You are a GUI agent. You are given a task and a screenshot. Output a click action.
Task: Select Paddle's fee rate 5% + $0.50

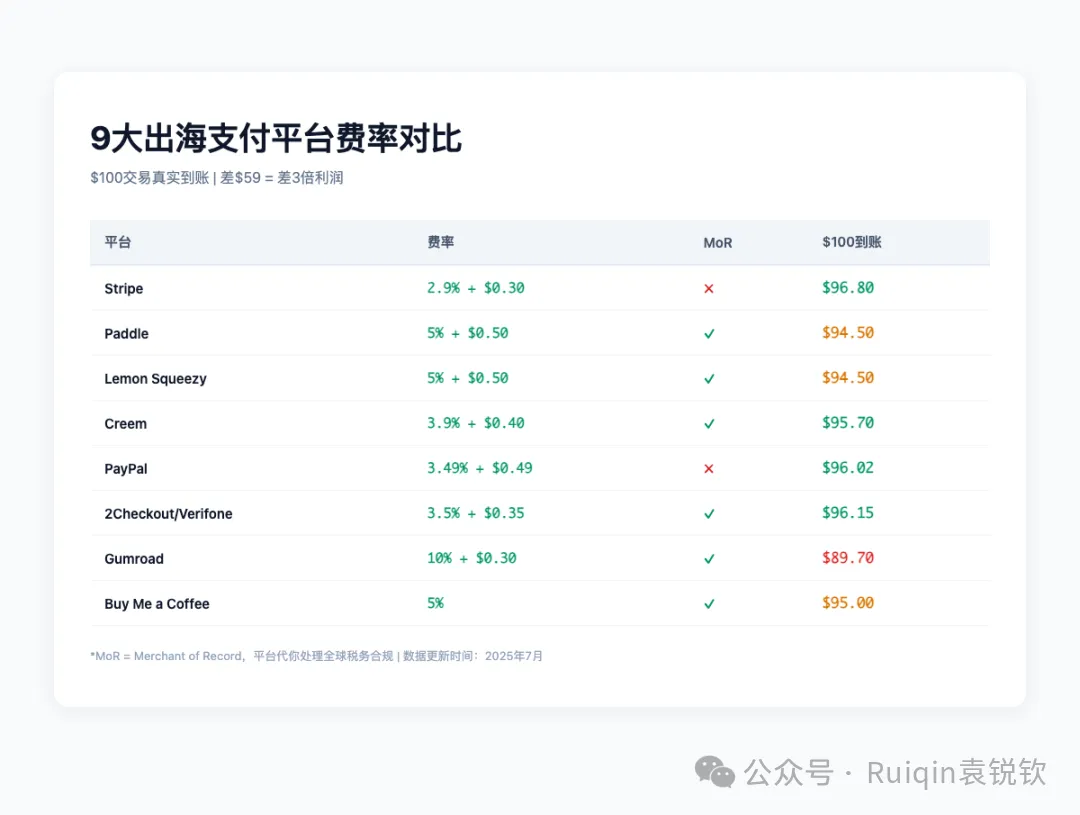(468, 333)
